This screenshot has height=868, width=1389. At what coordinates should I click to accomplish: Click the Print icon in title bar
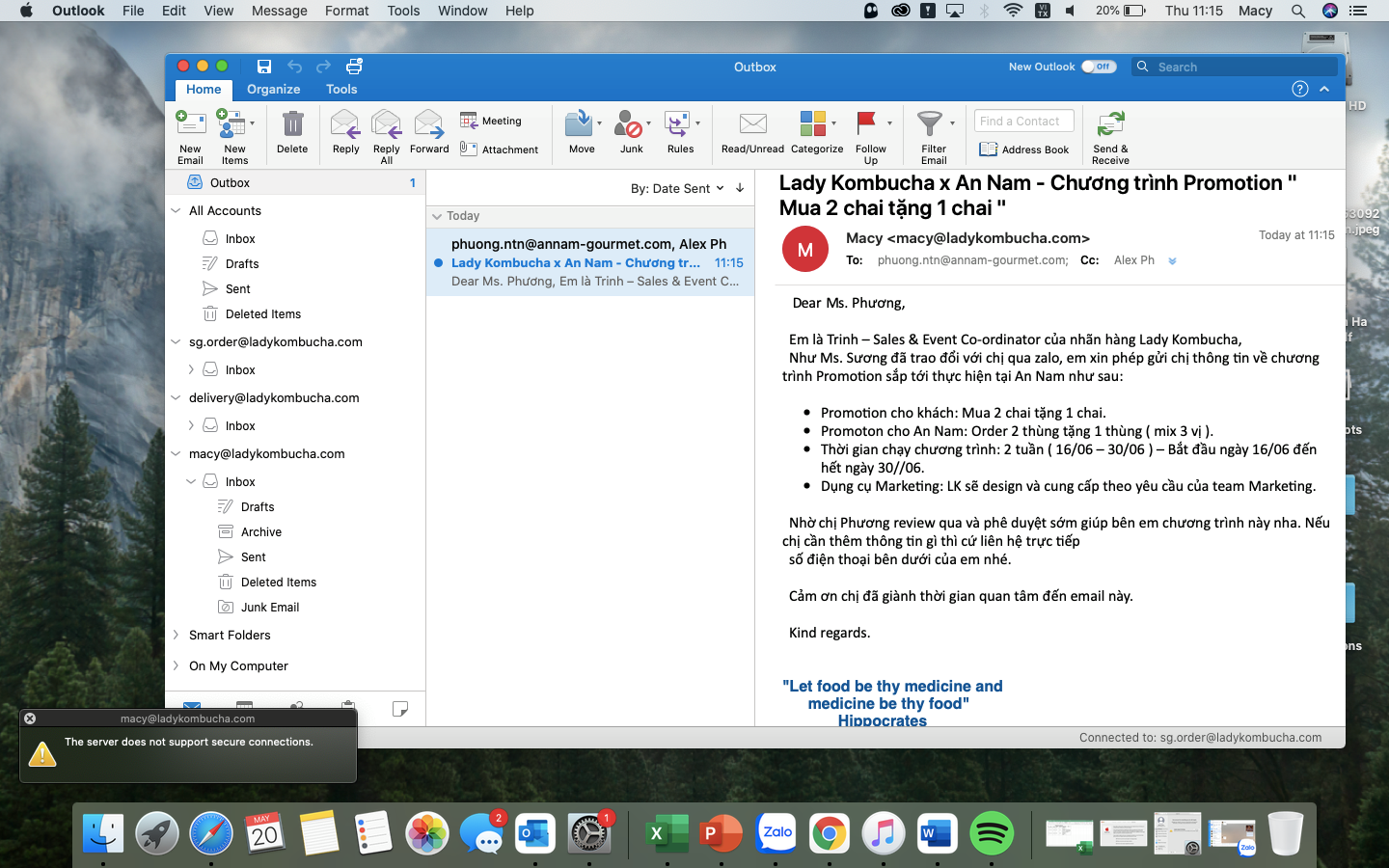pos(354,67)
